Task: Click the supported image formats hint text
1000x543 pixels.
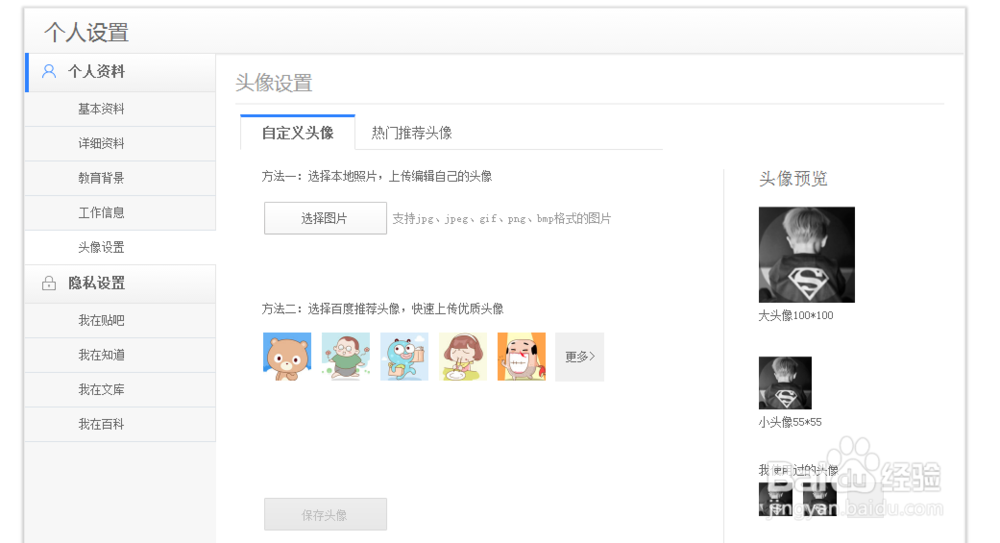Action: coord(502,218)
